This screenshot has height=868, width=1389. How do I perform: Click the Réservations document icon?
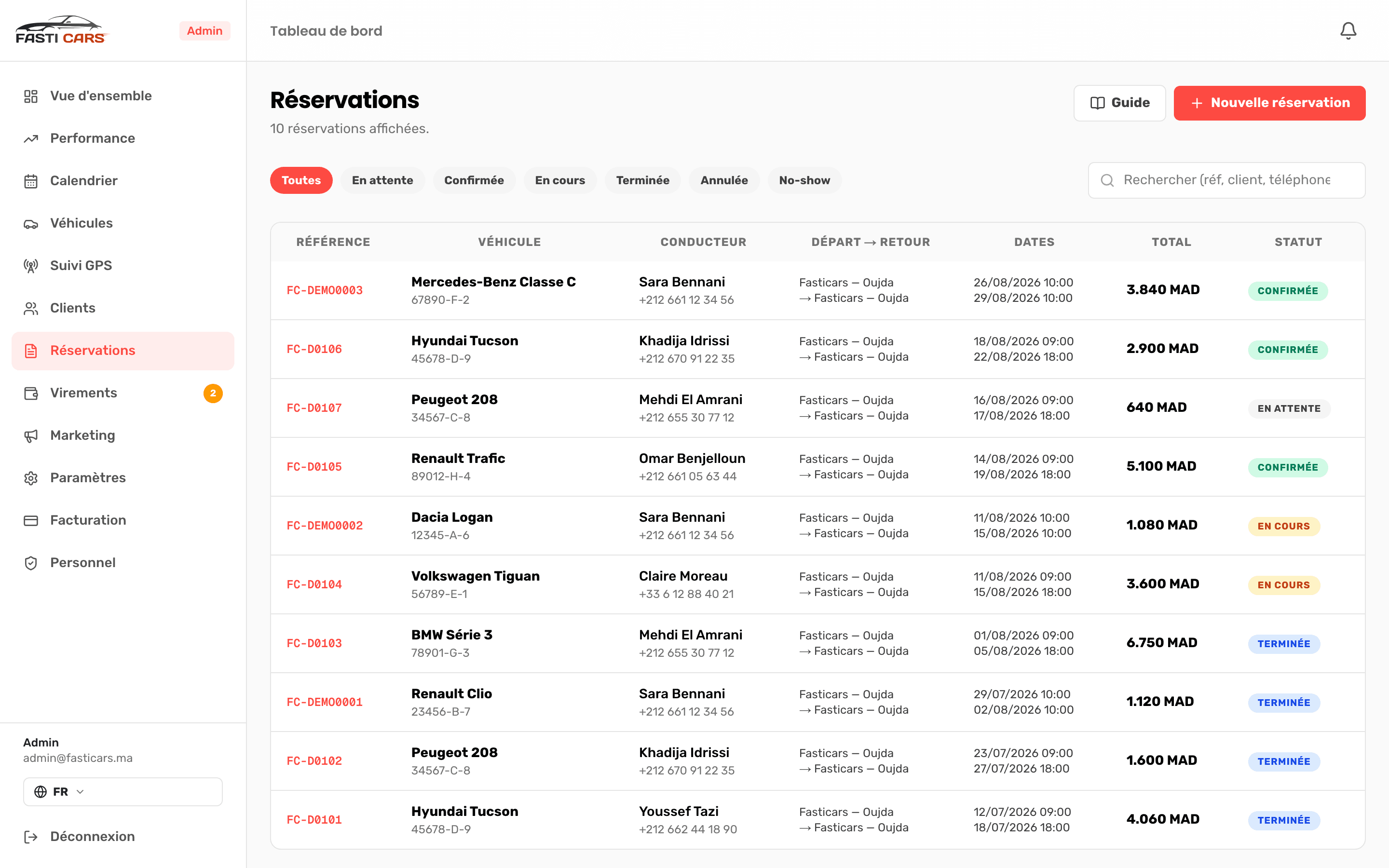31,351
